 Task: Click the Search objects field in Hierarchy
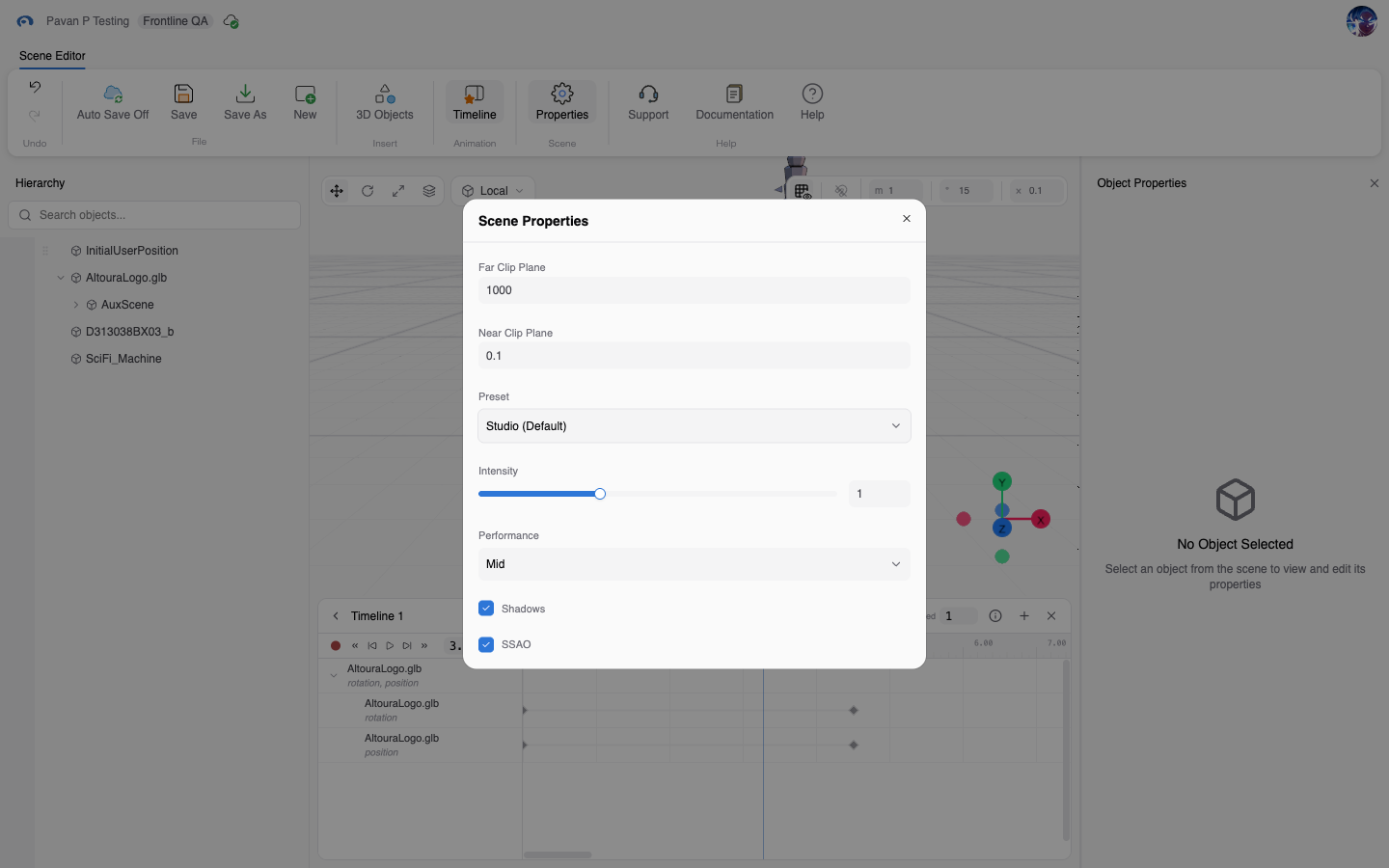click(x=154, y=215)
